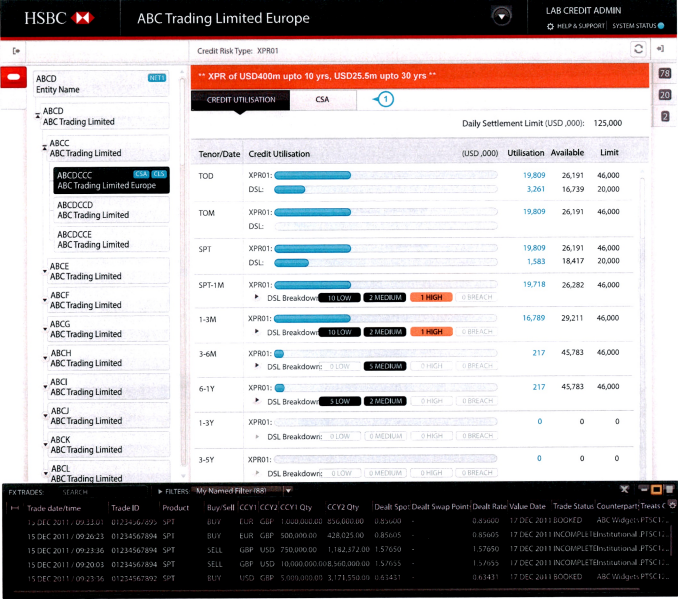Expand the ABCE ABC Trading Limited node

tap(45, 268)
